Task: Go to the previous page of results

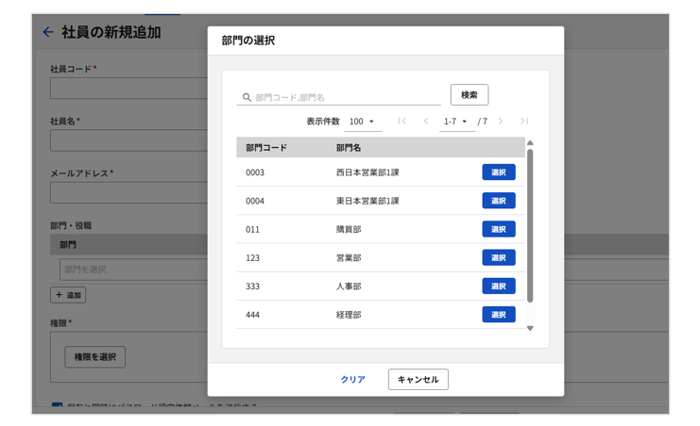Action: (x=426, y=121)
